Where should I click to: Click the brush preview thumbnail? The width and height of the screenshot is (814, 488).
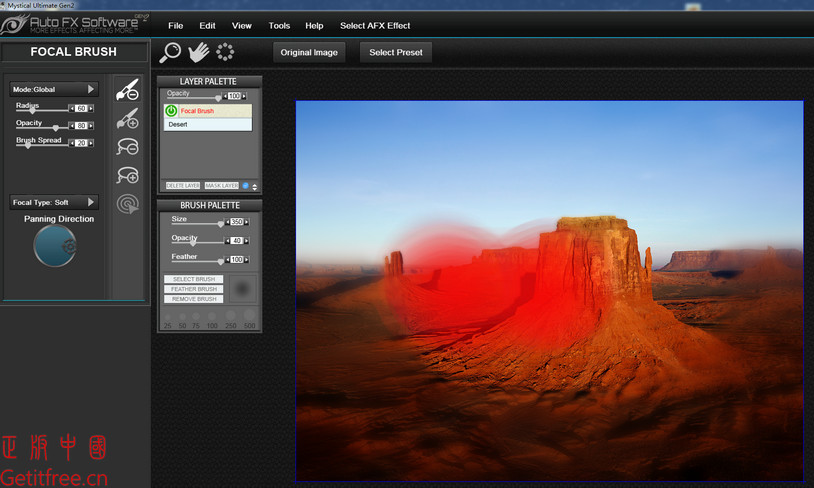(x=242, y=289)
